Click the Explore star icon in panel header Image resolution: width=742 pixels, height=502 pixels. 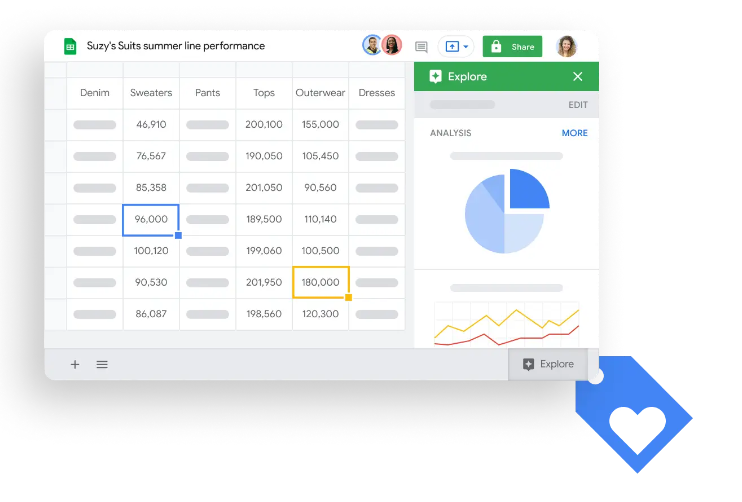pyautogui.click(x=435, y=76)
